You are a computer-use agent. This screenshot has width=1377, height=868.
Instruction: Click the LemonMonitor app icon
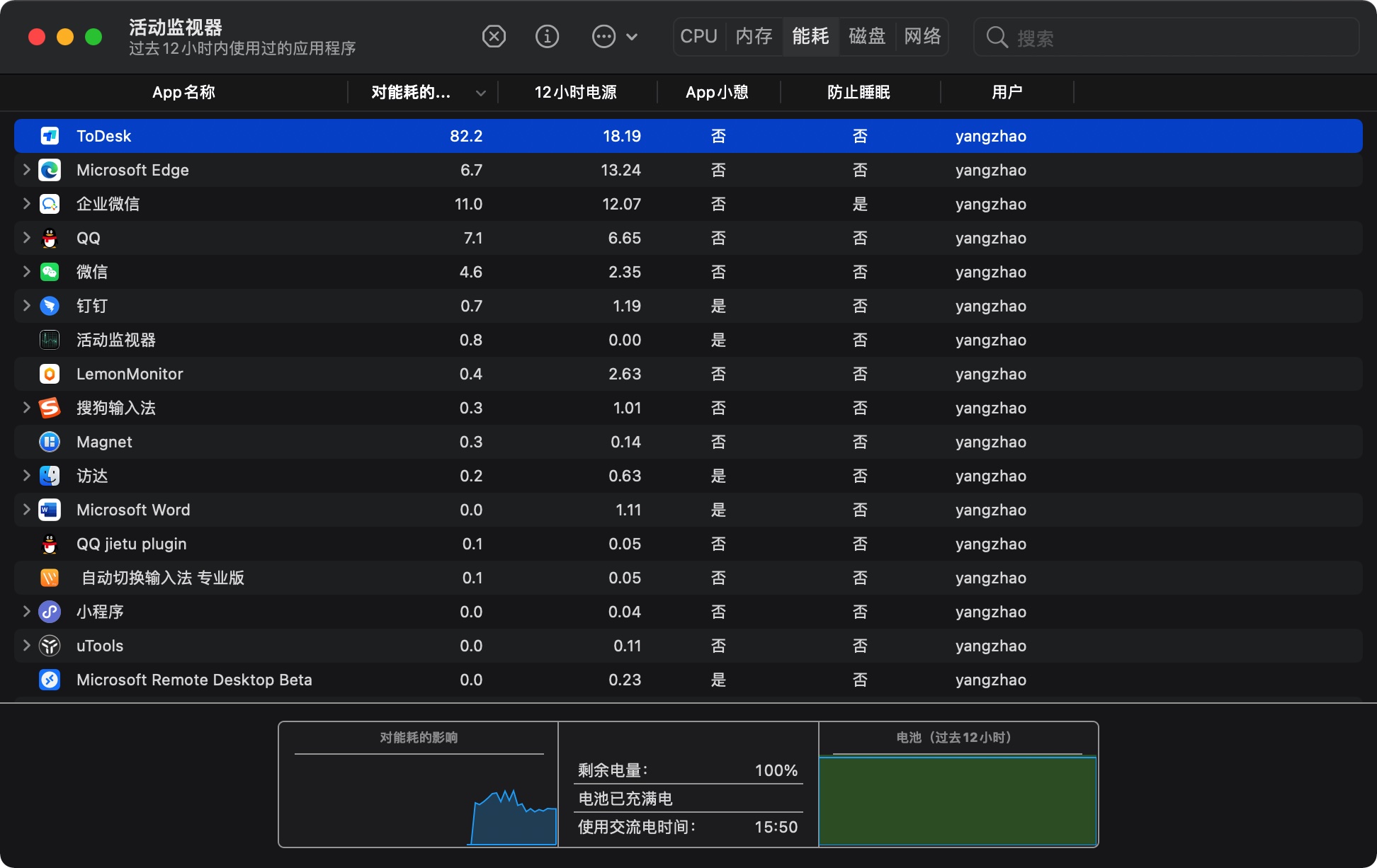[50, 374]
